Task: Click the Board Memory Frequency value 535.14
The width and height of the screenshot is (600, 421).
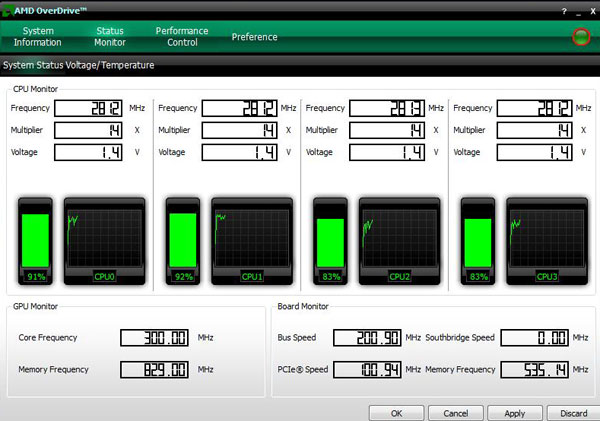Action: pyautogui.click(x=535, y=370)
